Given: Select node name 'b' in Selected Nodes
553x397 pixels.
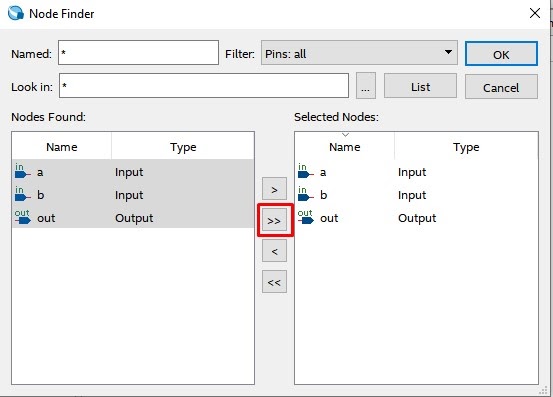Looking at the screenshot, I should point(323,195).
